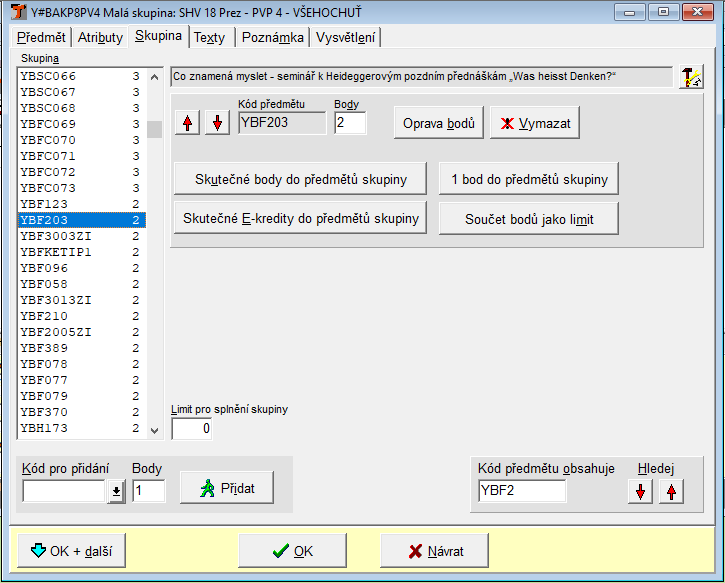Switch to the Atributy tab
This screenshot has width=725, height=583.
click(99, 37)
